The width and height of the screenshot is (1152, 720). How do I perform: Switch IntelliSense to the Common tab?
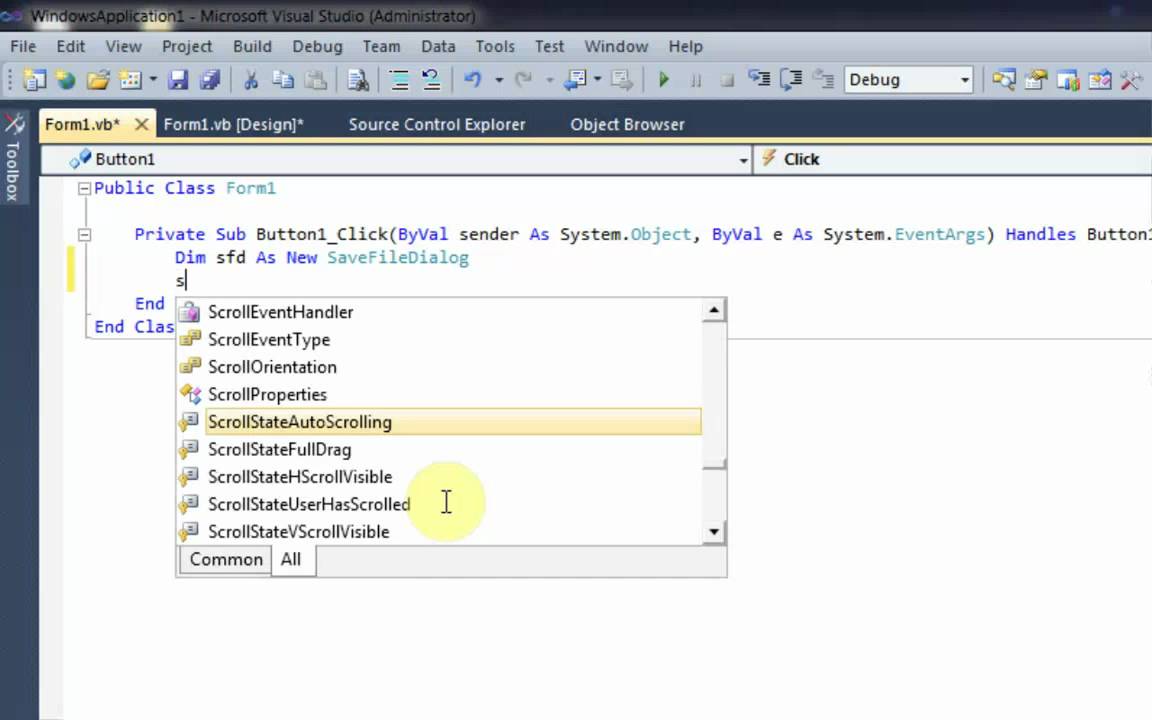point(226,560)
